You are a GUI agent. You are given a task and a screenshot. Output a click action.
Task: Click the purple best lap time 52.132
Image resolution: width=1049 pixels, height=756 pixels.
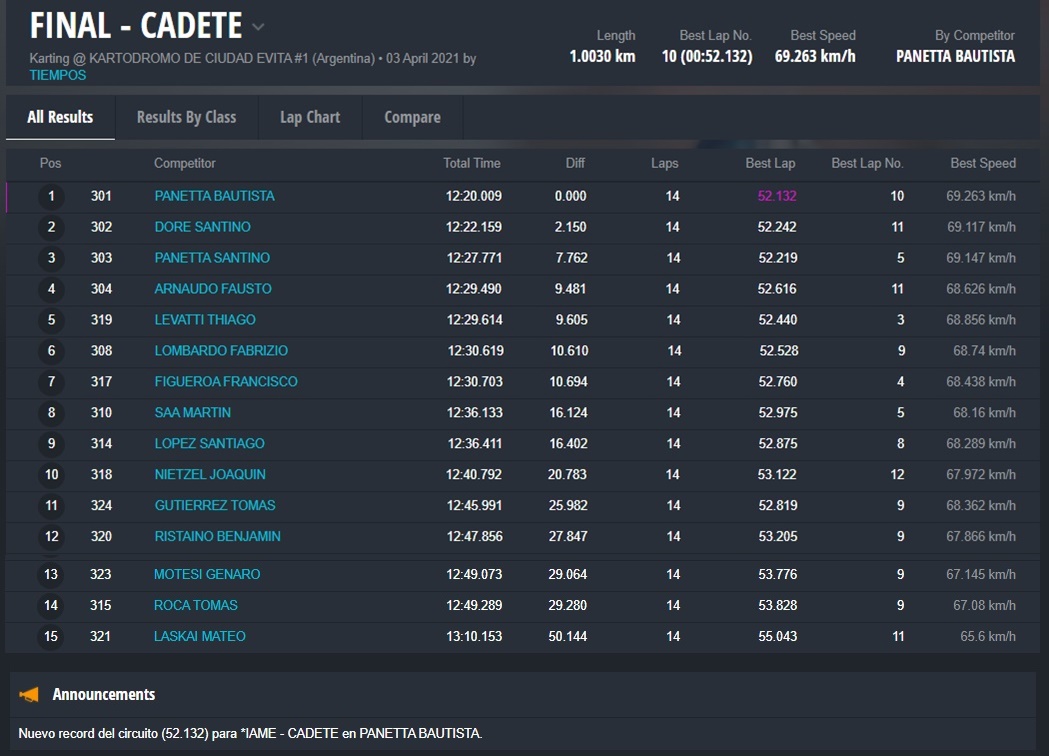777,196
